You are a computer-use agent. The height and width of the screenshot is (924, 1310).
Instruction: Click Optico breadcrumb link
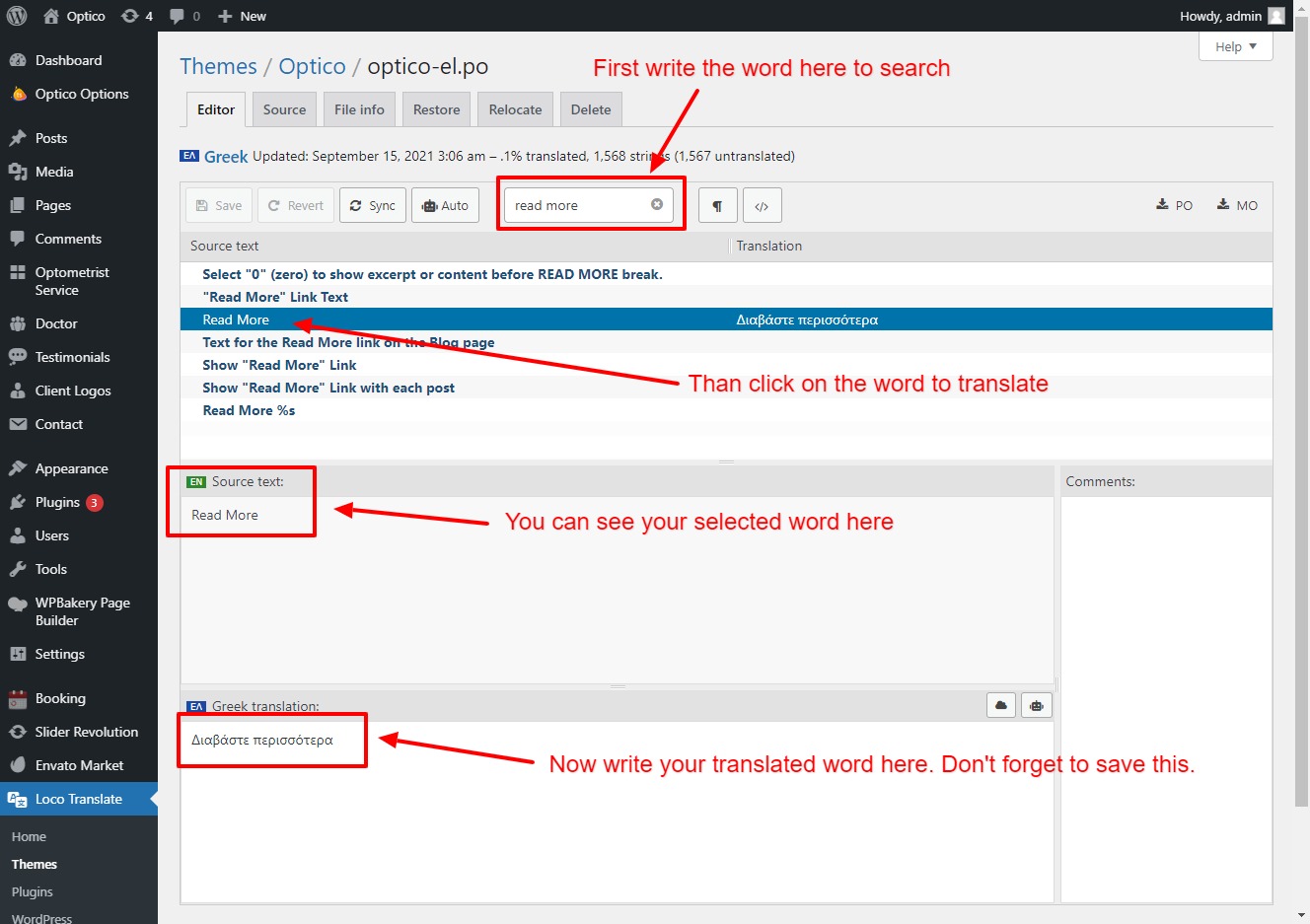pos(312,66)
